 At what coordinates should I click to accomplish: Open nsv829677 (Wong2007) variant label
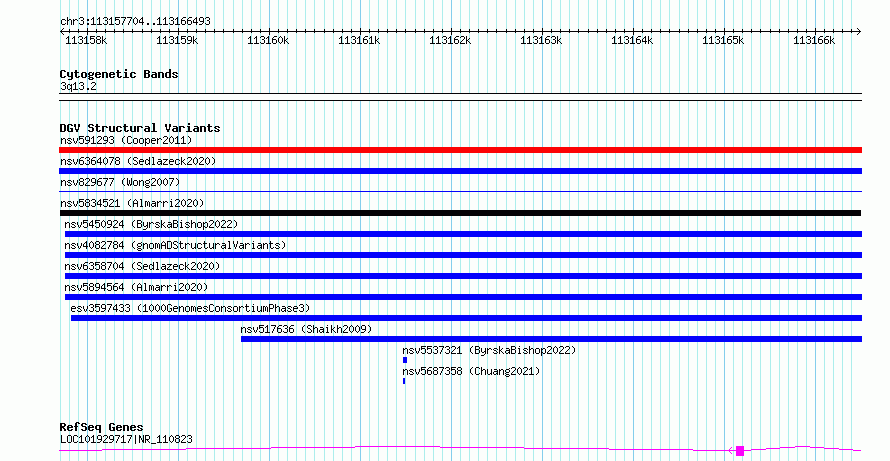coord(120,182)
